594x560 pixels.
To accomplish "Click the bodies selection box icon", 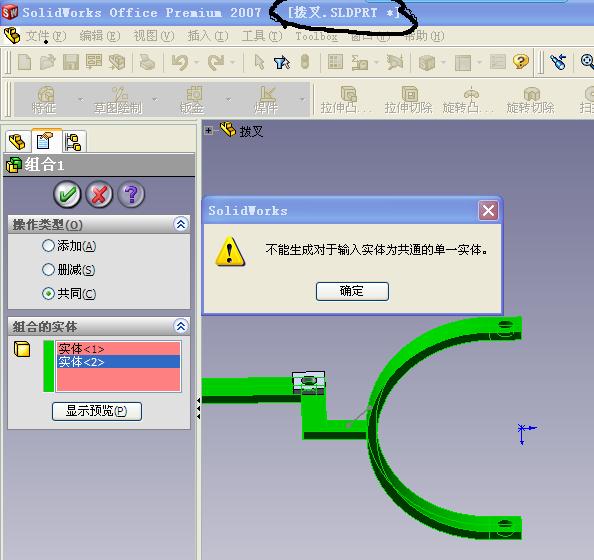I will pos(22,349).
